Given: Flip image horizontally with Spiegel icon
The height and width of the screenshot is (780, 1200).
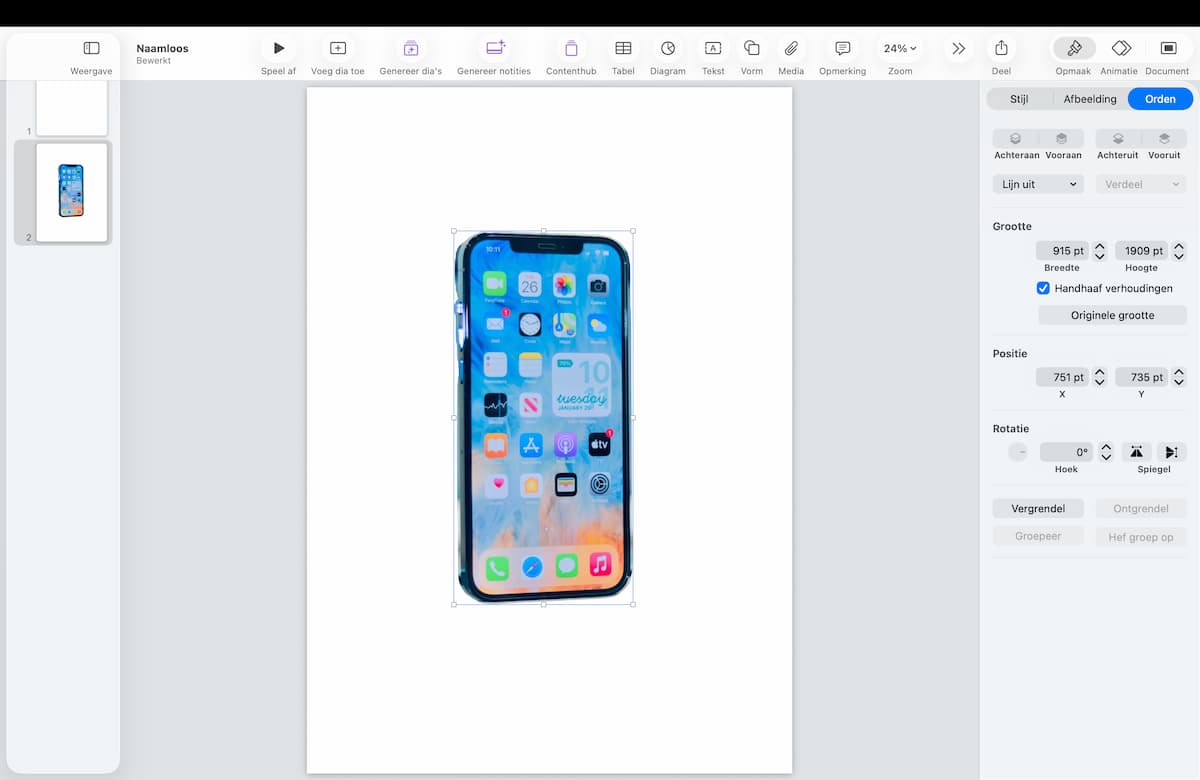Looking at the screenshot, I should pyautogui.click(x=1137, y=452).
